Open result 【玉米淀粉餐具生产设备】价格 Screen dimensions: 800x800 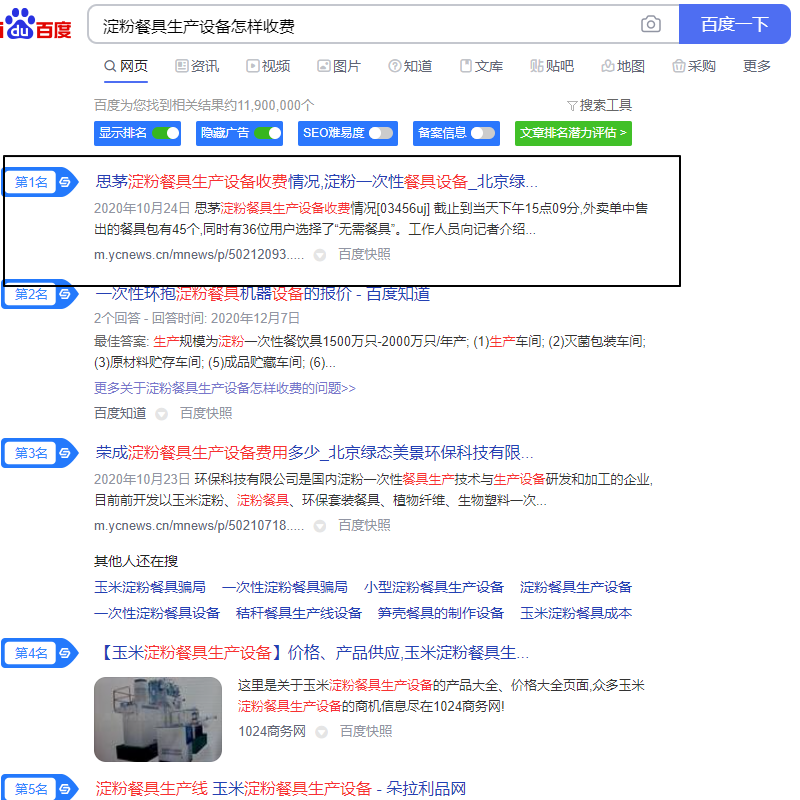tap(312, 653)
